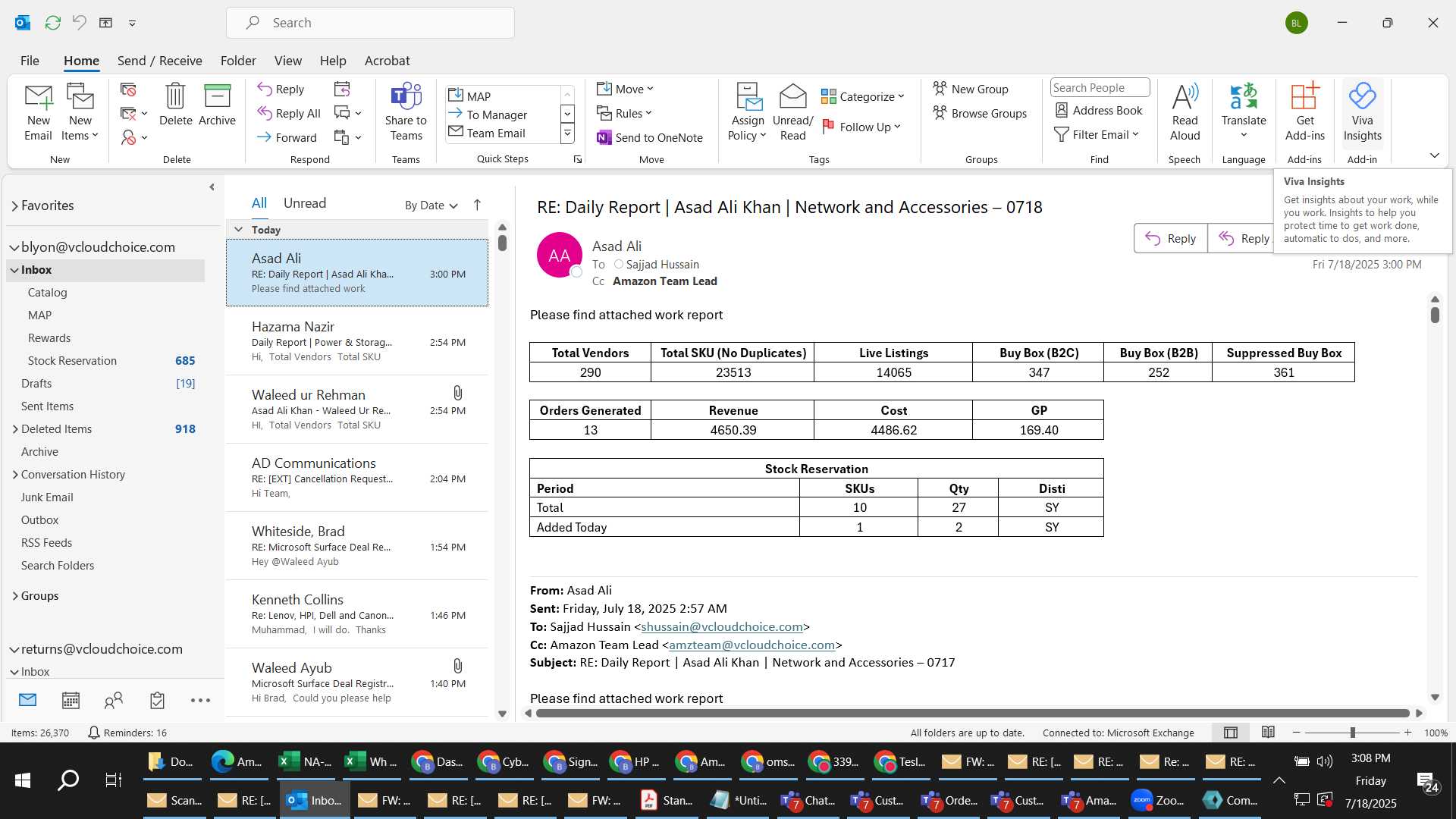Click the New Email icon
1456x819 pixels.
click(x=38, y=112)
